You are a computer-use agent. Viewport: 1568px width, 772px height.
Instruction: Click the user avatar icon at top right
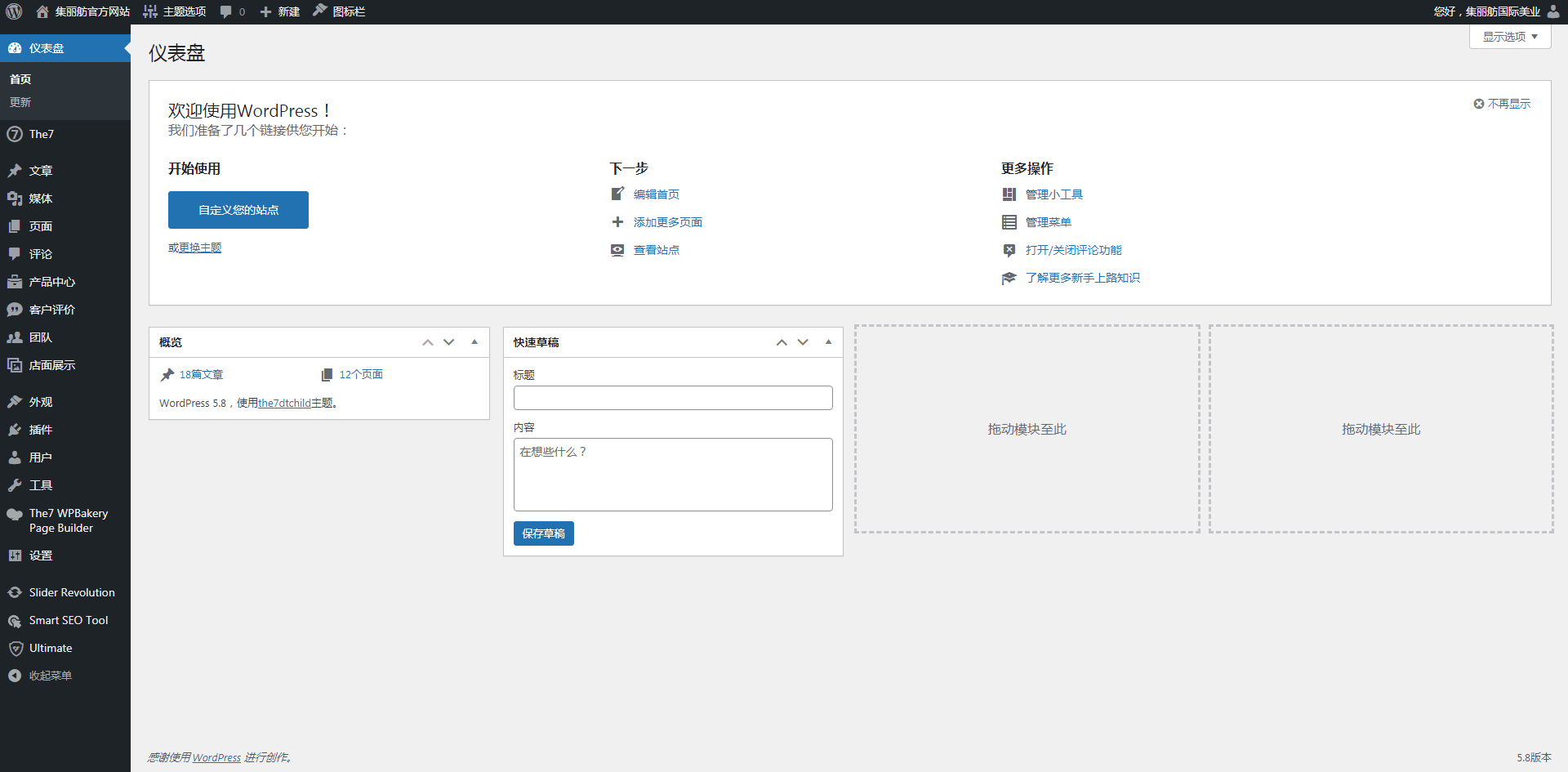point(1552,11)
